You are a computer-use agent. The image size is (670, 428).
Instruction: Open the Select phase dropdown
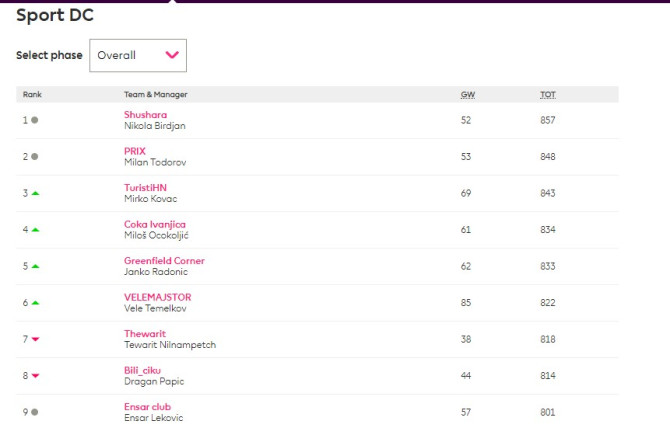(137, 56)
